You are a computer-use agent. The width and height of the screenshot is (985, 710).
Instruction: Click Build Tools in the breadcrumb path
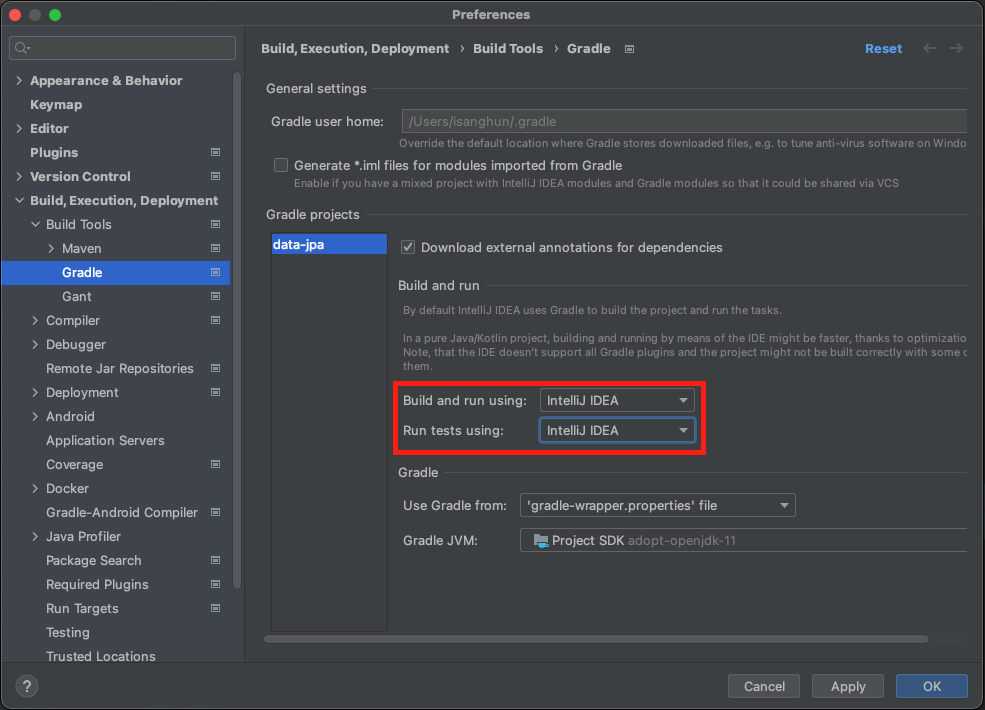coord(508,48)
